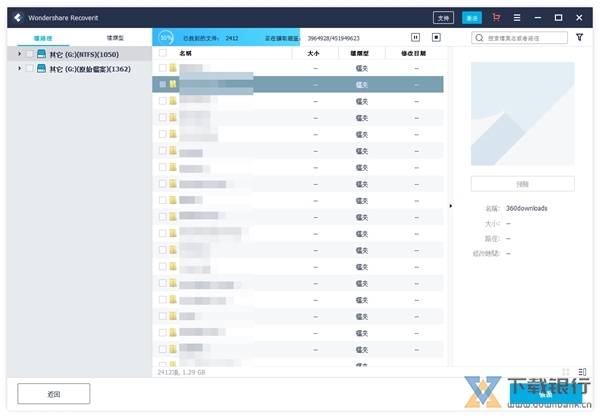The image size is (600, 417).
Task: Click the drive icon of the (G:) item with count (1362)
Action: click(x=41, y=68)
